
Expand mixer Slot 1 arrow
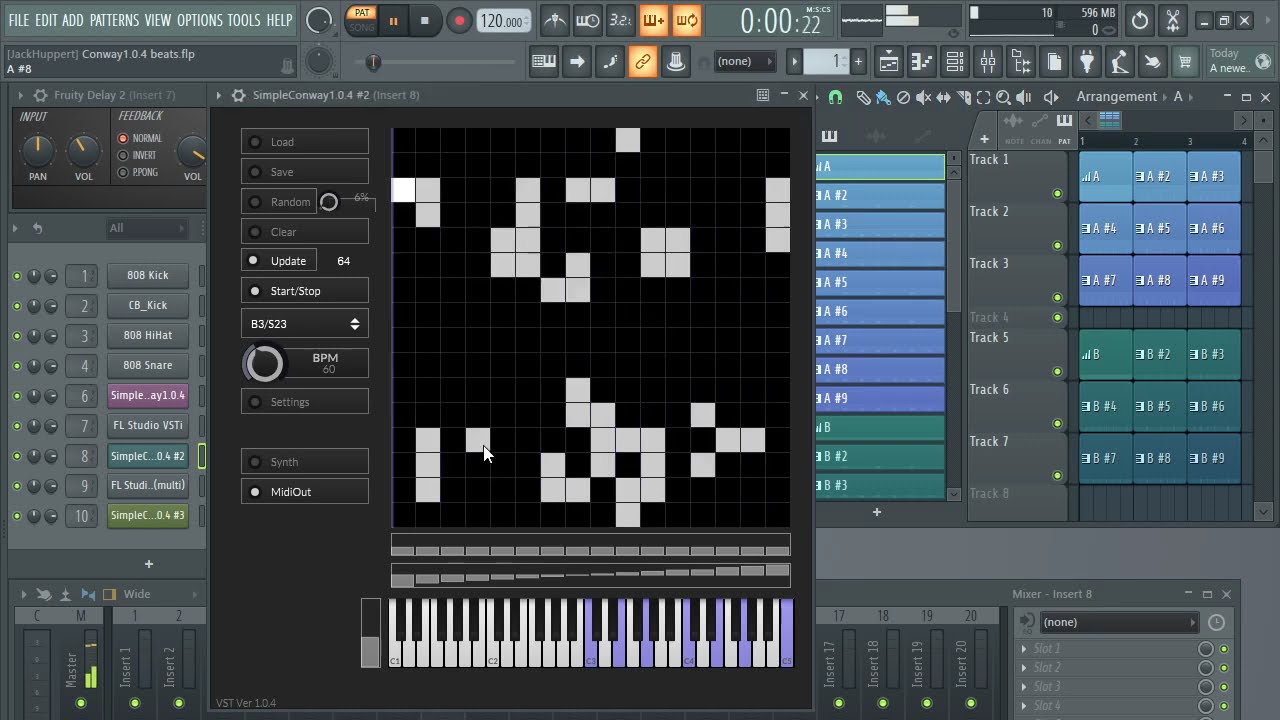coord(1024,649)
